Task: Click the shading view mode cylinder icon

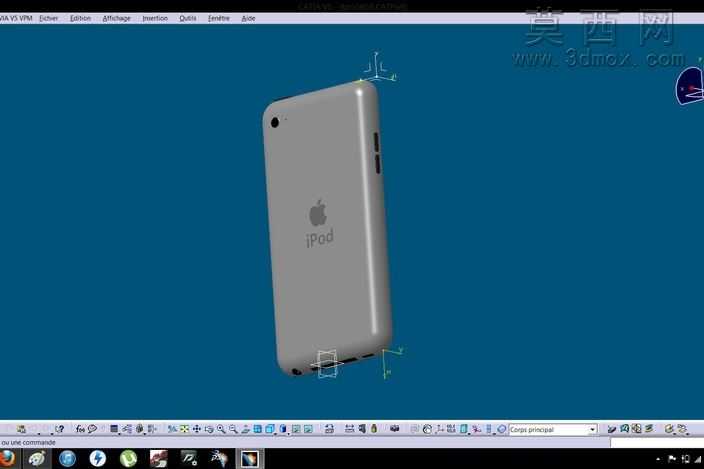Action: [x=283, y=429]
